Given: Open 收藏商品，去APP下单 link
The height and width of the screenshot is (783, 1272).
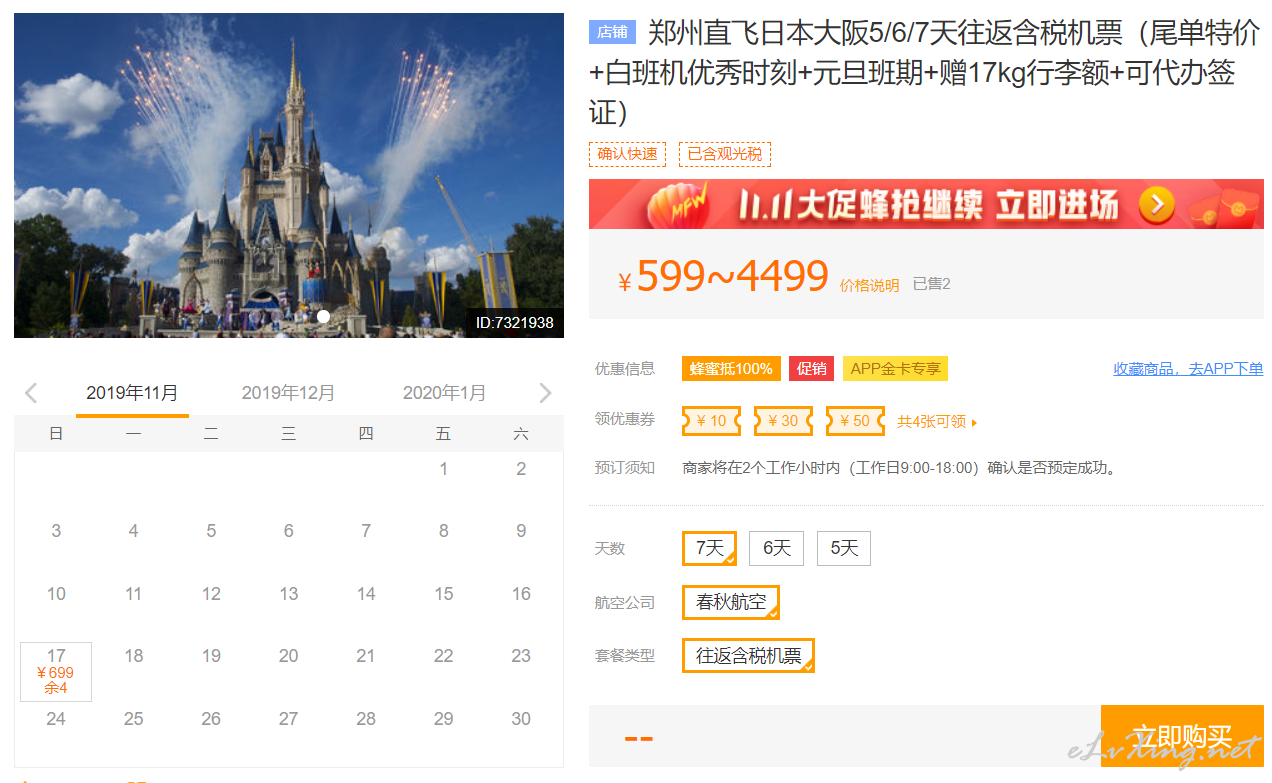Looking at the screenshot, I should point(1188,369).
